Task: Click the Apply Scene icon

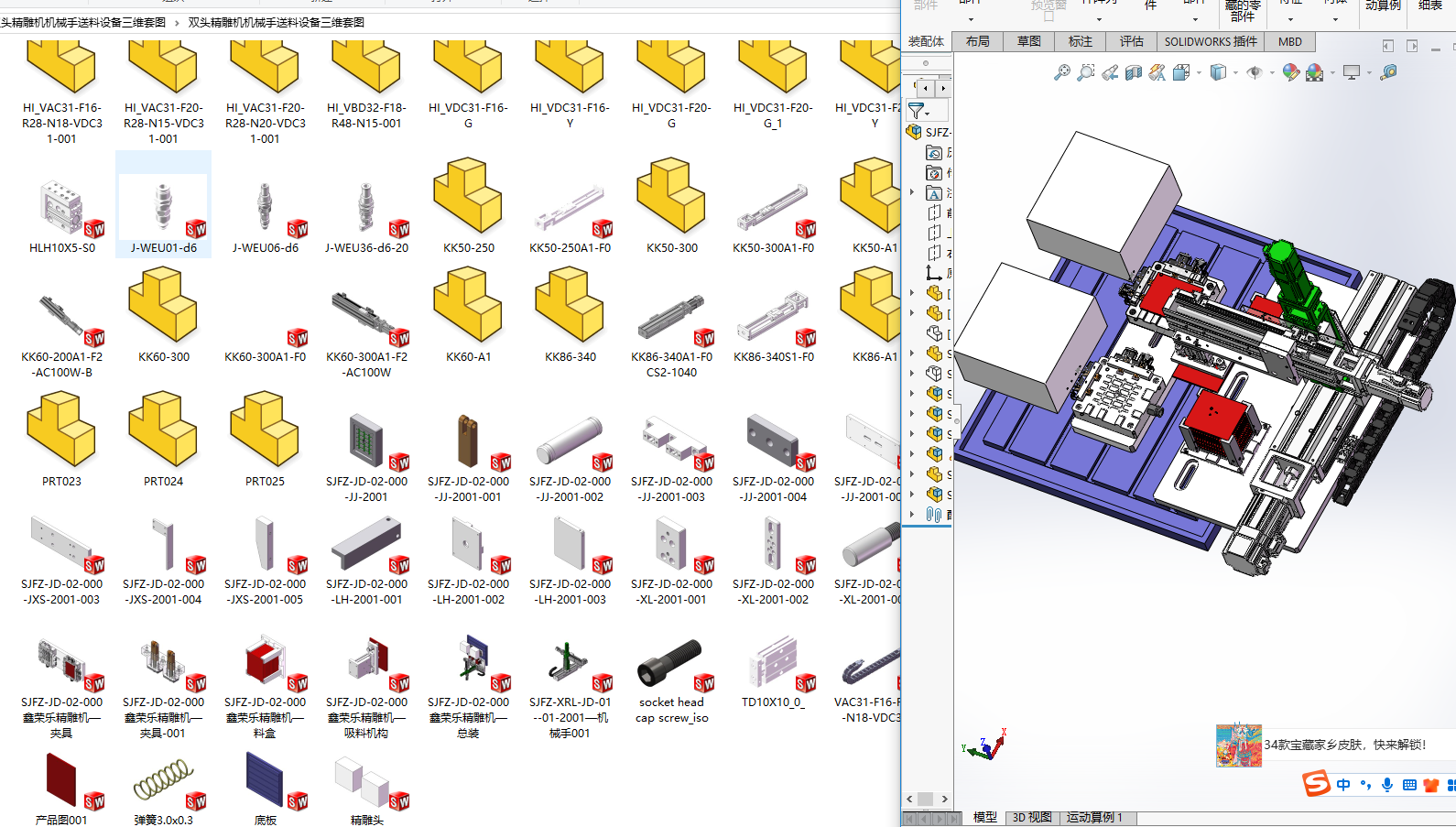Action: 1315,72
